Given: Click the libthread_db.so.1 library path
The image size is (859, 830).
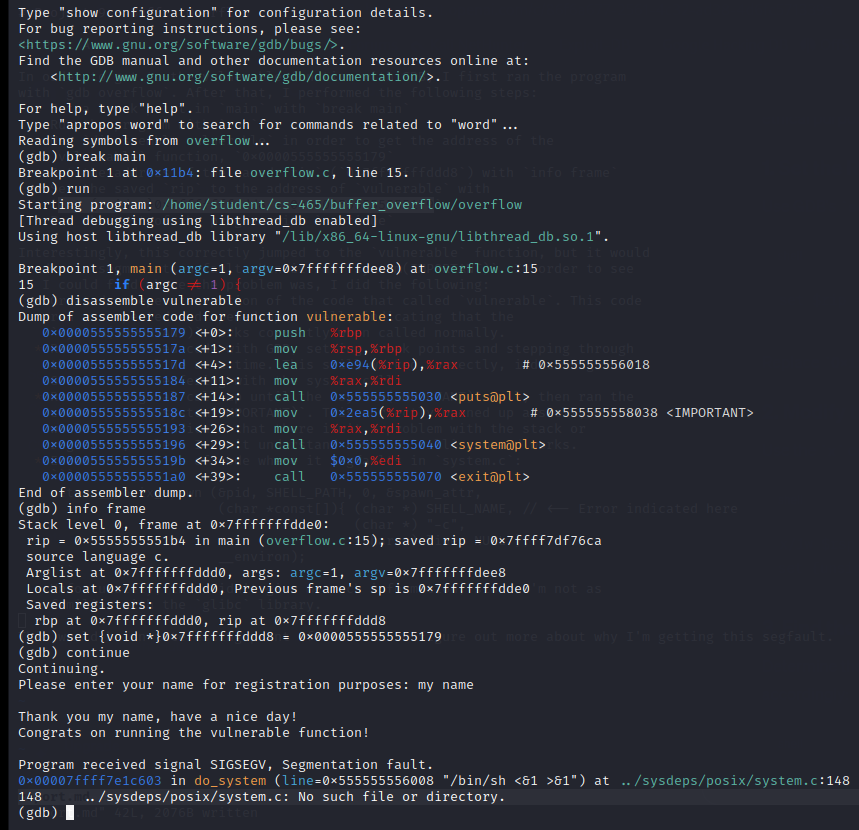Looking at the screenshot, I should (x=438, y=237).
